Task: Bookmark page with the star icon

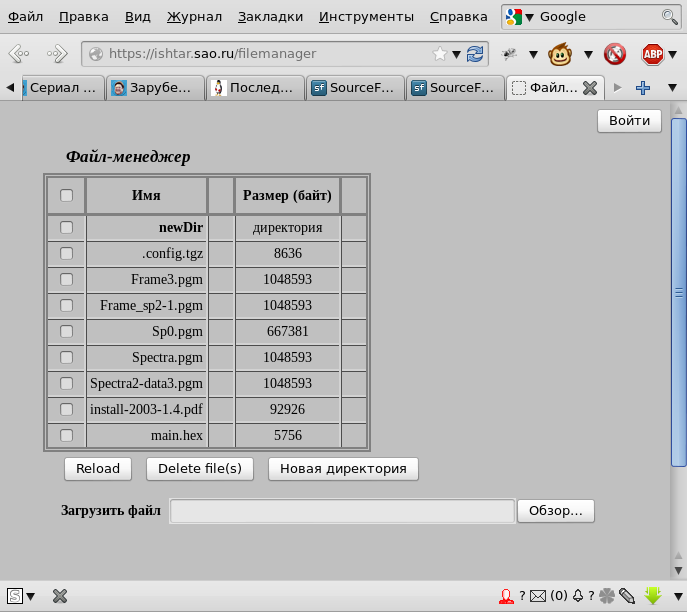Action: [x=439, y=54]
